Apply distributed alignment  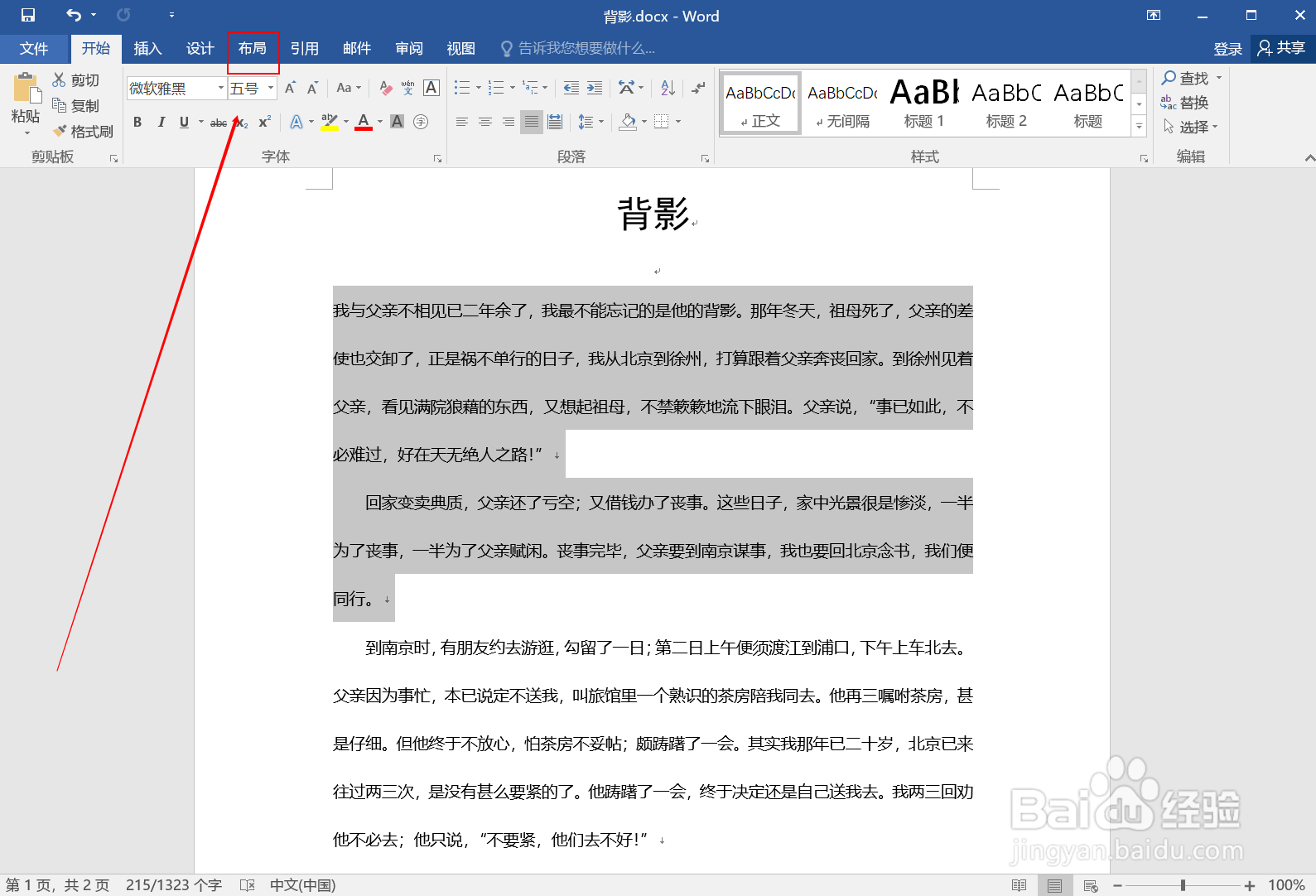click(x=555, y=122)
